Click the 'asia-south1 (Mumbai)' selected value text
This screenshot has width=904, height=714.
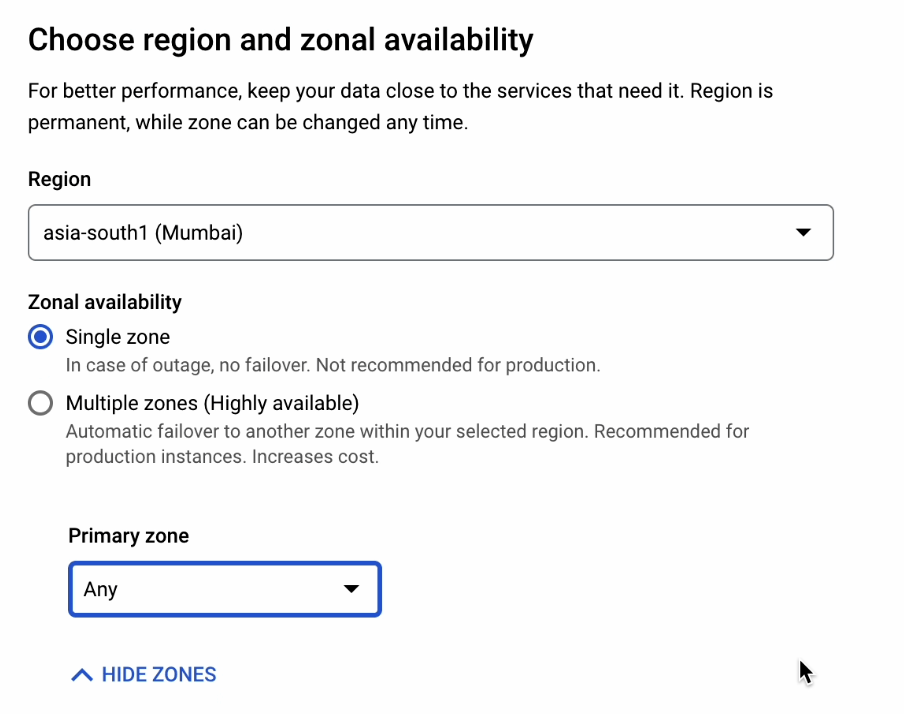[x=143, y=233]
